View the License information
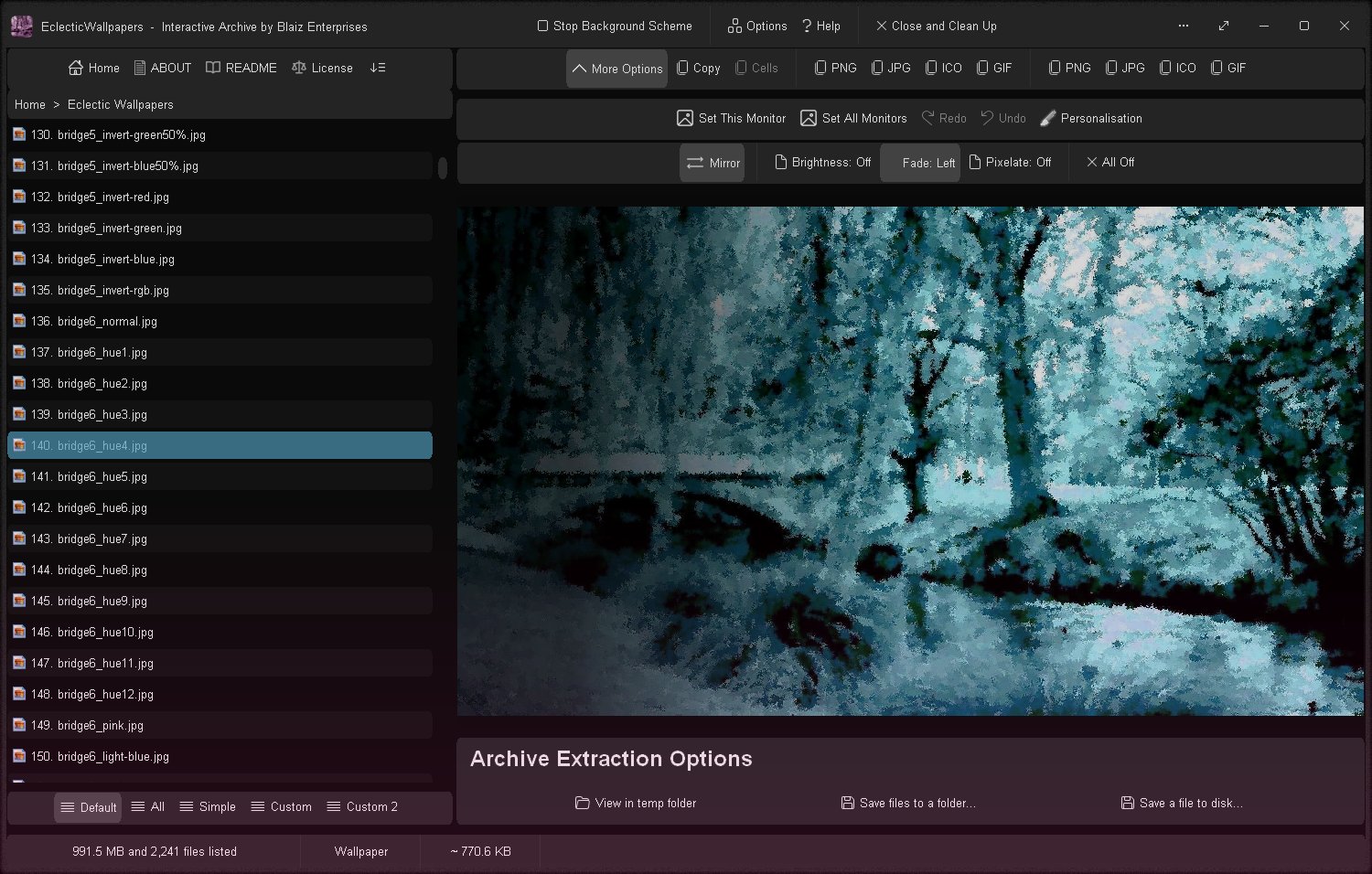The width and height of the screenshot is (1372, 874). (x=322, y=68)
